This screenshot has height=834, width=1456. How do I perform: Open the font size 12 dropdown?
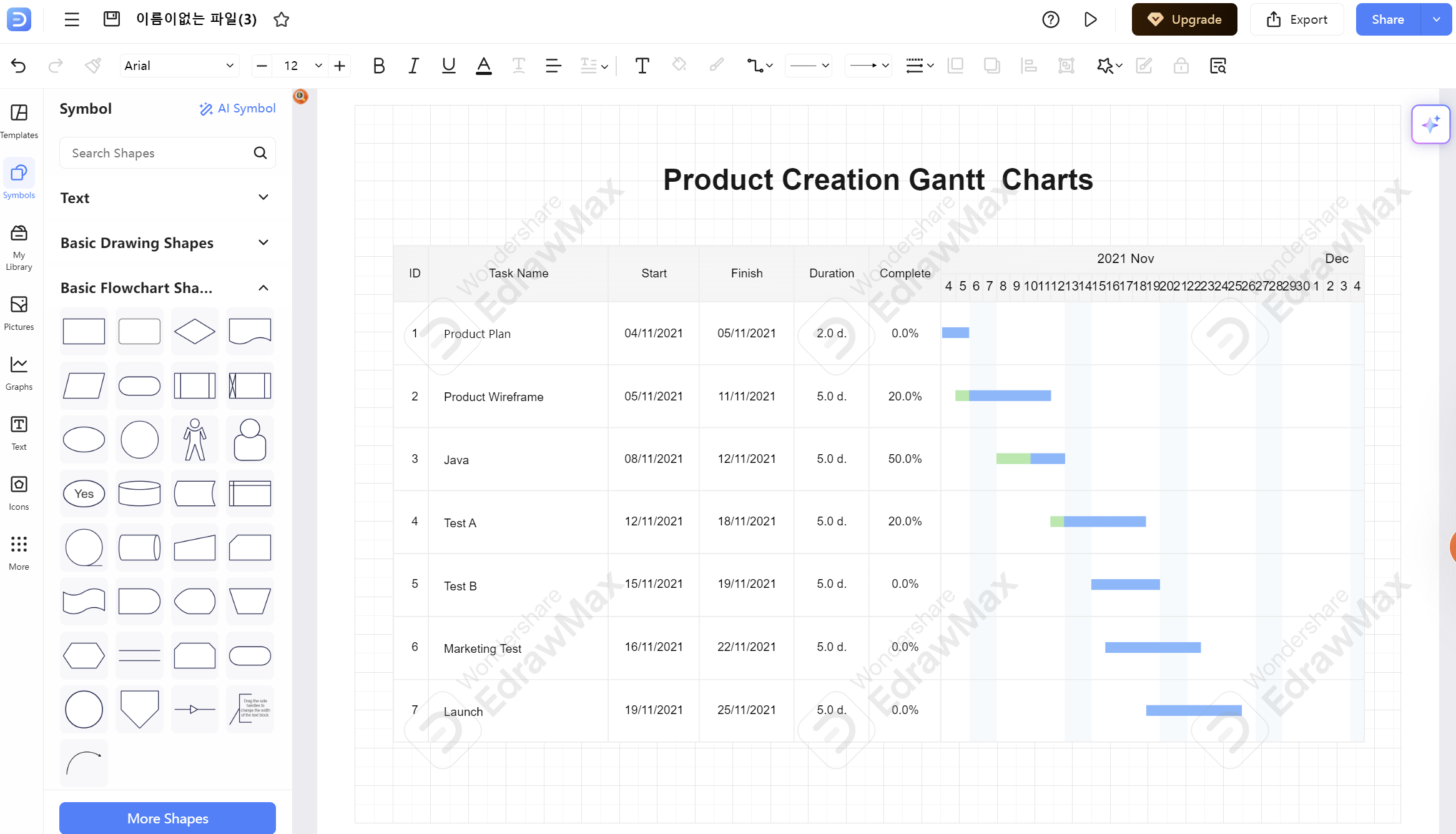point(302,66)
